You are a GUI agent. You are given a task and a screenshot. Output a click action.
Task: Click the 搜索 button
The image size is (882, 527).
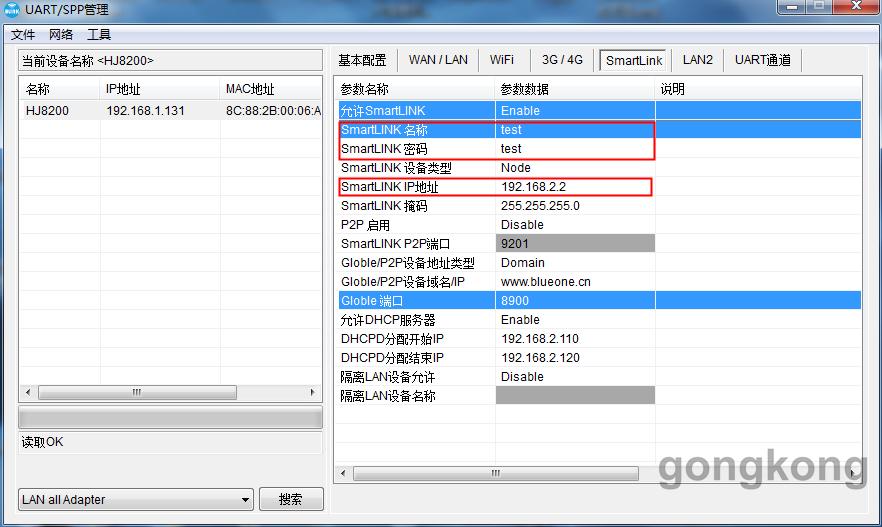coord(291,499)
